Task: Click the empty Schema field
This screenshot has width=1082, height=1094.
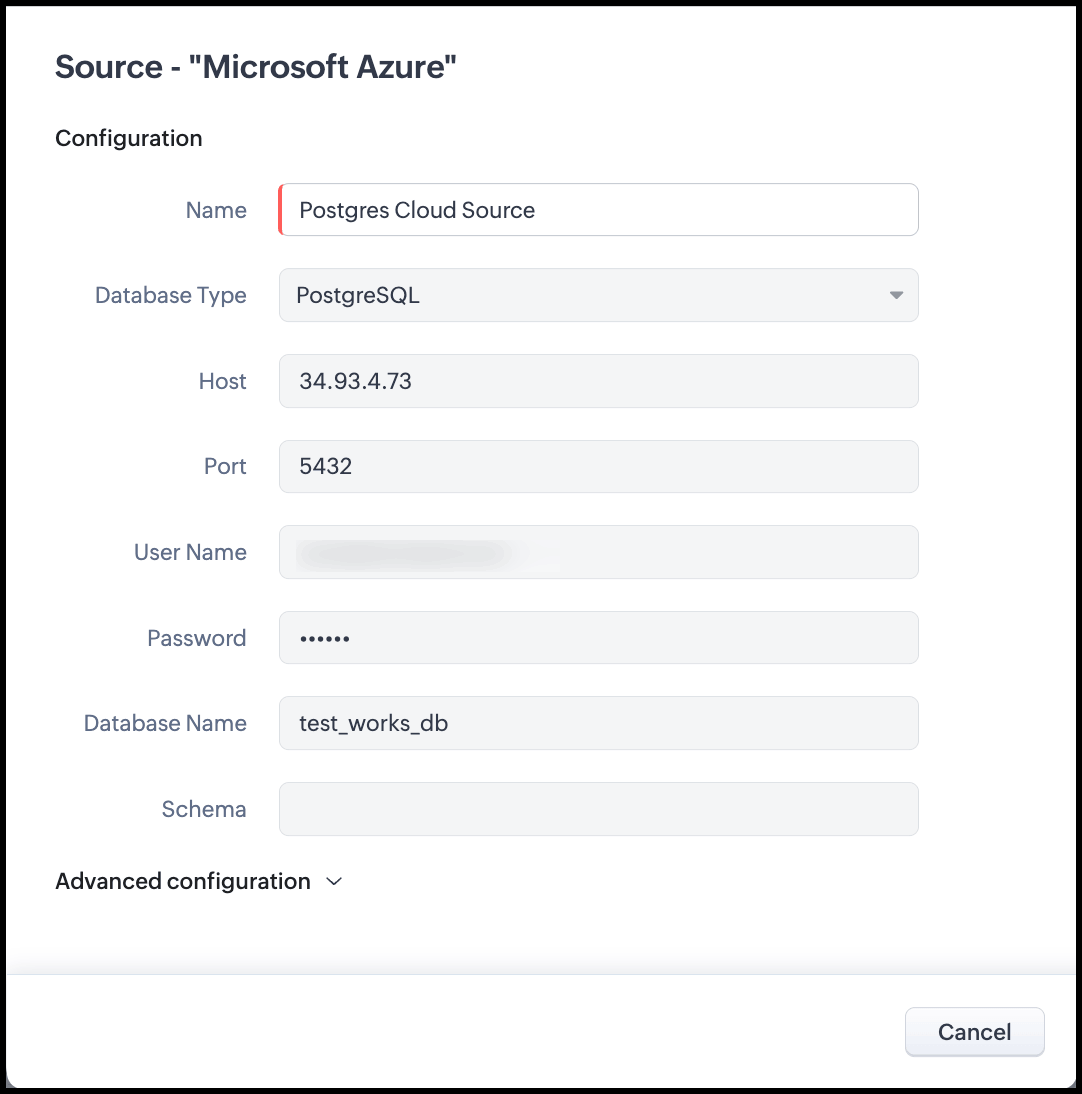Action: (x=599, y=809)
